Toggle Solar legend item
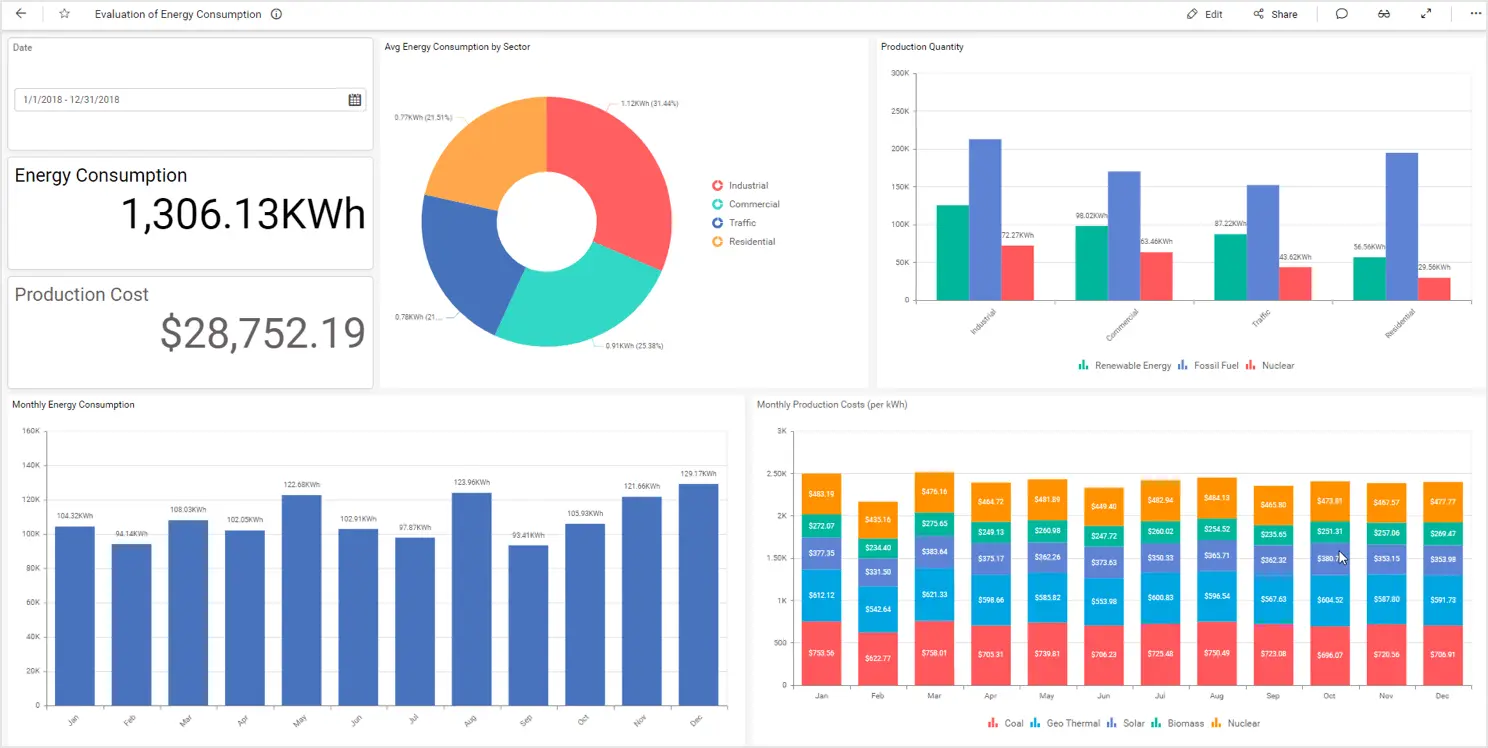Image resolution: width=1488 pixels, height=748 pixels. point(1125,723)
